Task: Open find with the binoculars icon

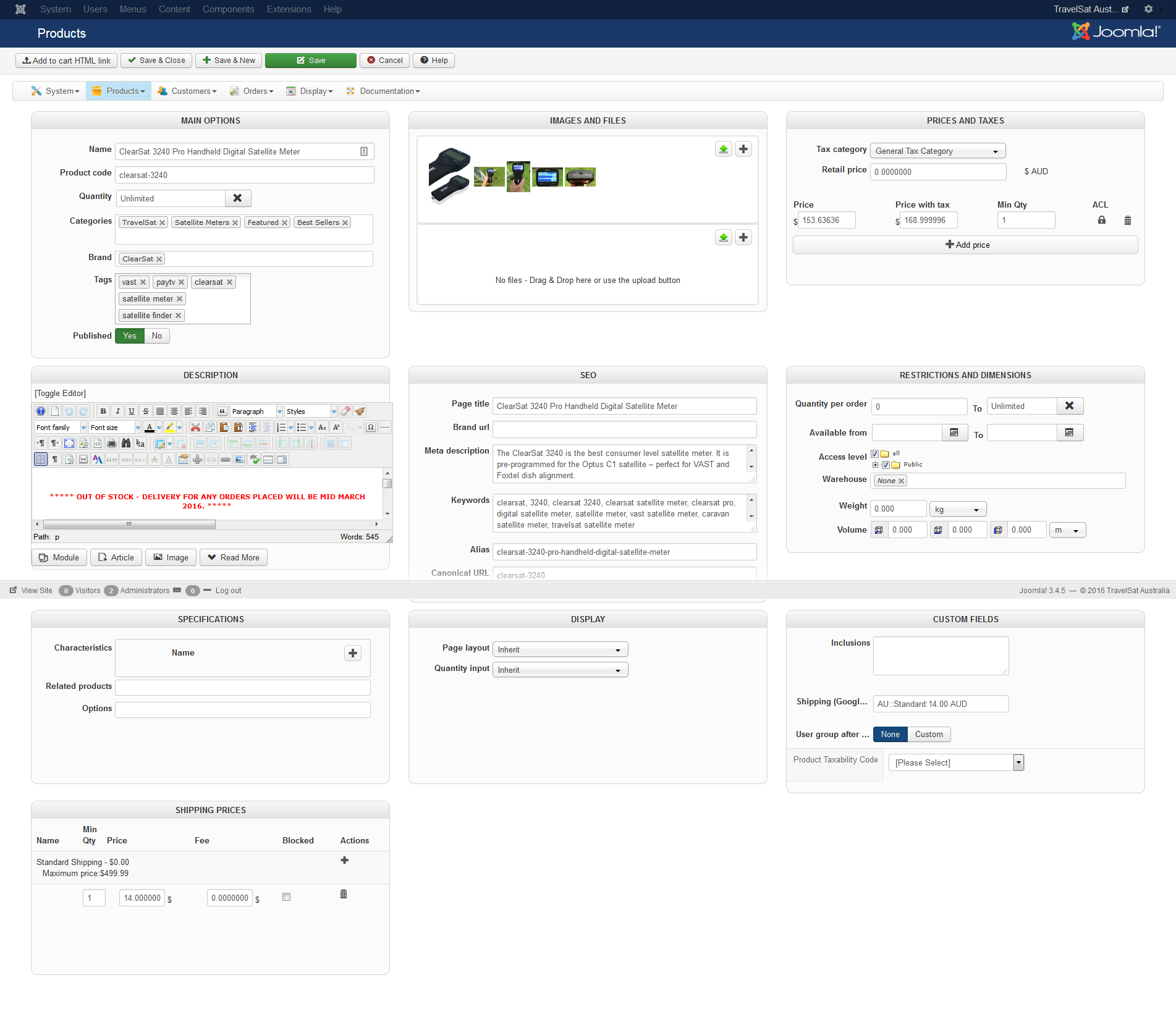Action: 126,444
